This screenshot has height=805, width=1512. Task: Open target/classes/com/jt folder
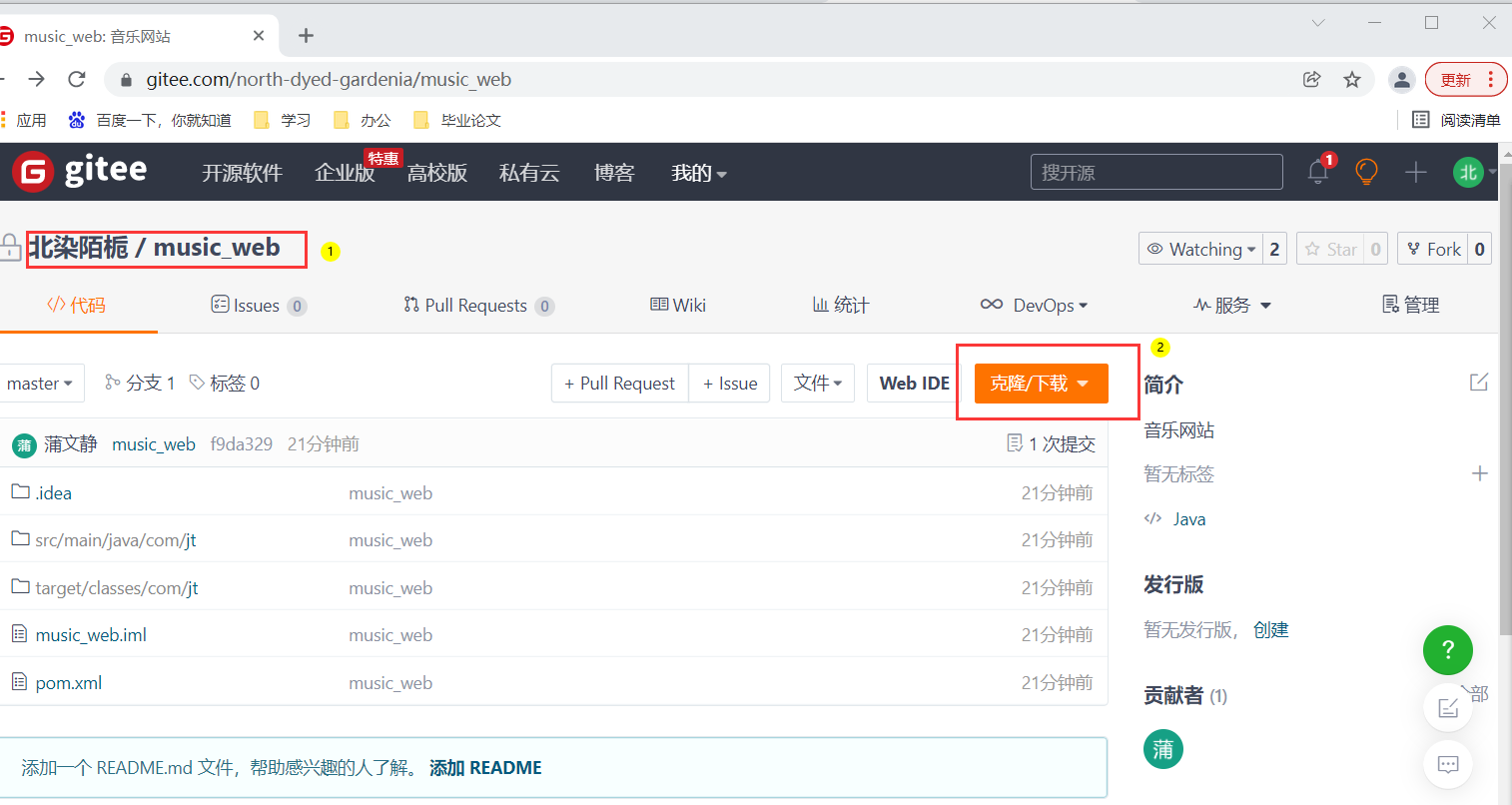pos(117,588)
